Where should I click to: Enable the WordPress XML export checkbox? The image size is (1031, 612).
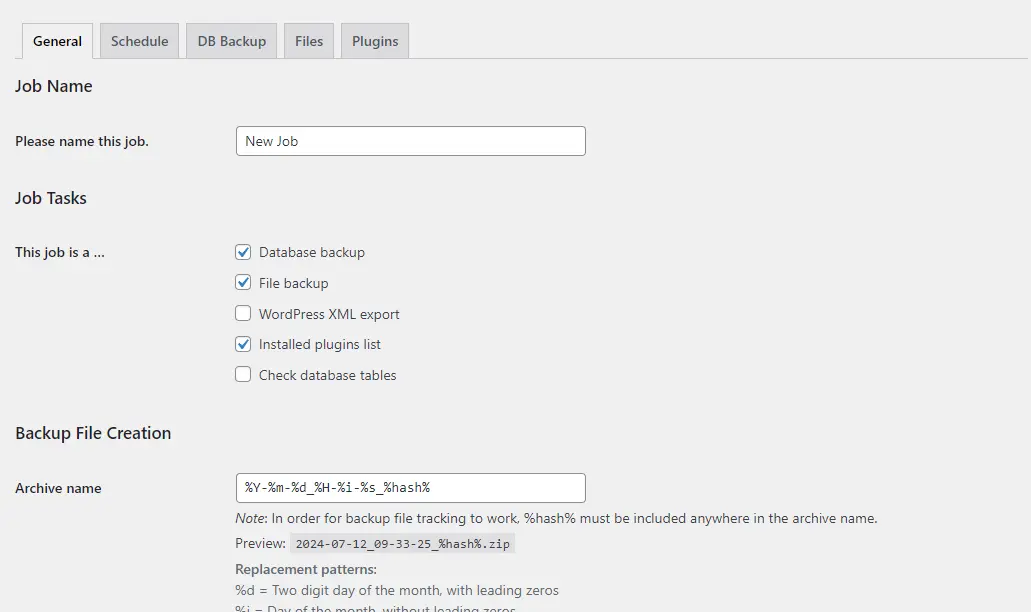(243, 313)
